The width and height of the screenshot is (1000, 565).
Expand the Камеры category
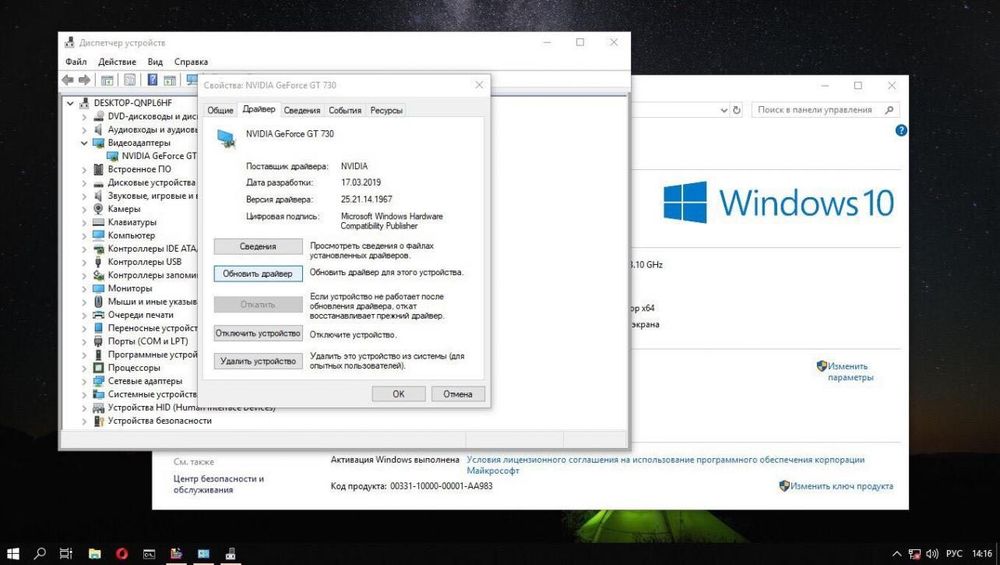coord(84,209)
